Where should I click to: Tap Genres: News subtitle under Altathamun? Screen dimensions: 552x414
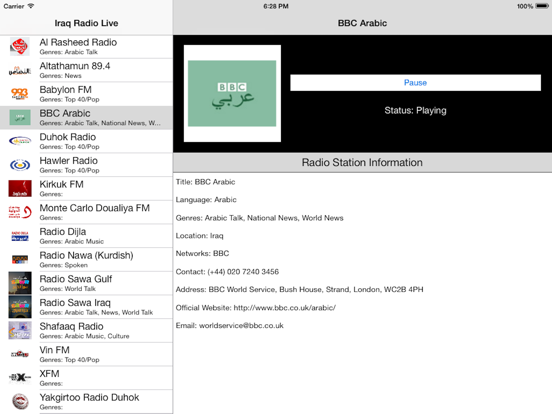[x=61, y=76]
